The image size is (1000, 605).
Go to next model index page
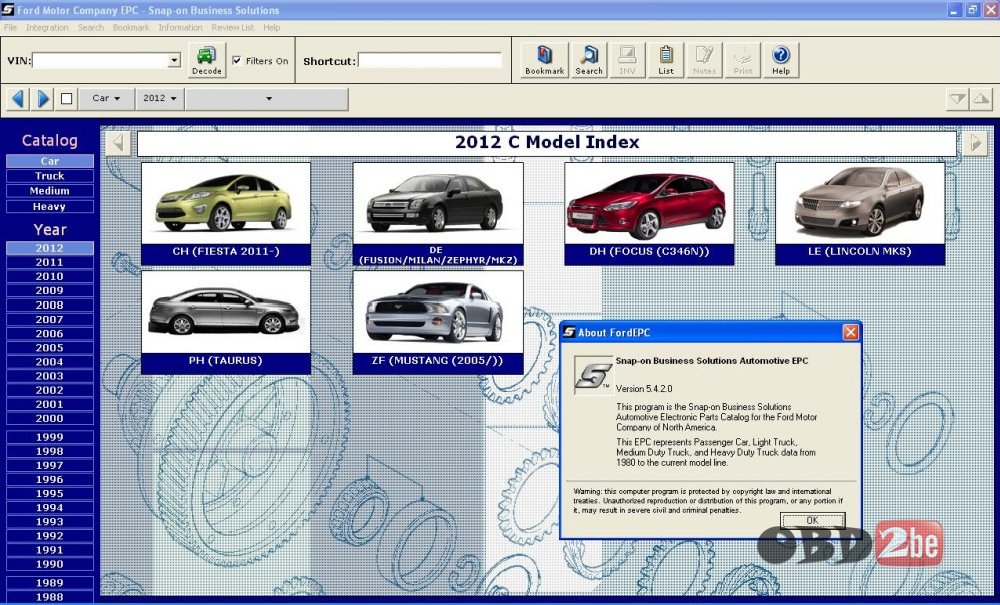(x=975, y=143)
